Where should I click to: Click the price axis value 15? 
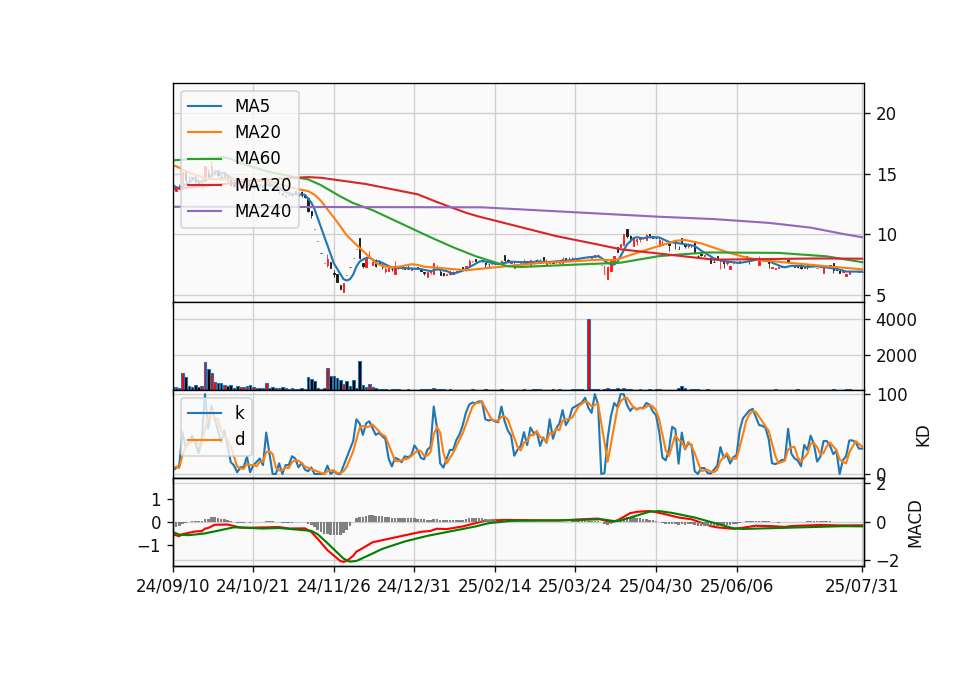pos(886,175)
